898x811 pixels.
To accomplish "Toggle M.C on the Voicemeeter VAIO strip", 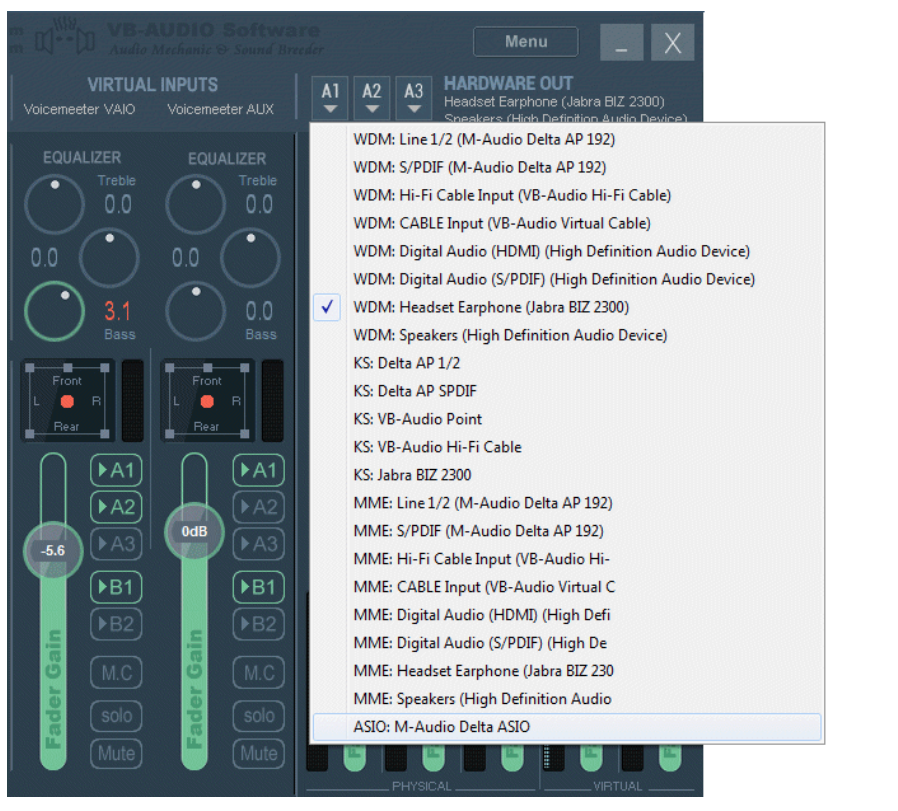I will pyautogui.click(x=116, y=672).
